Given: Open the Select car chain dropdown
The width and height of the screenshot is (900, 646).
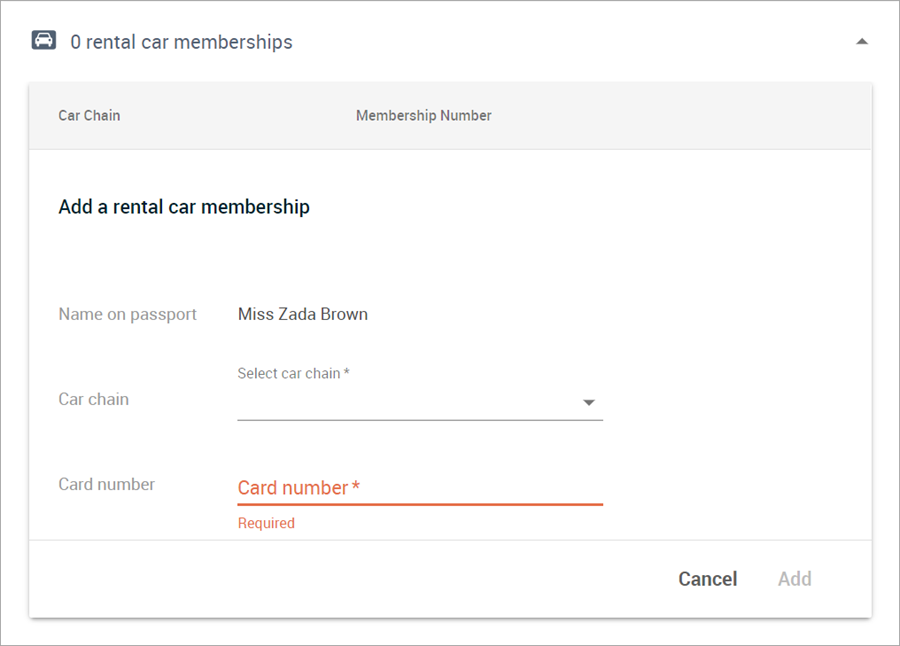Looking at the screenshot, I should pos(420,401).
